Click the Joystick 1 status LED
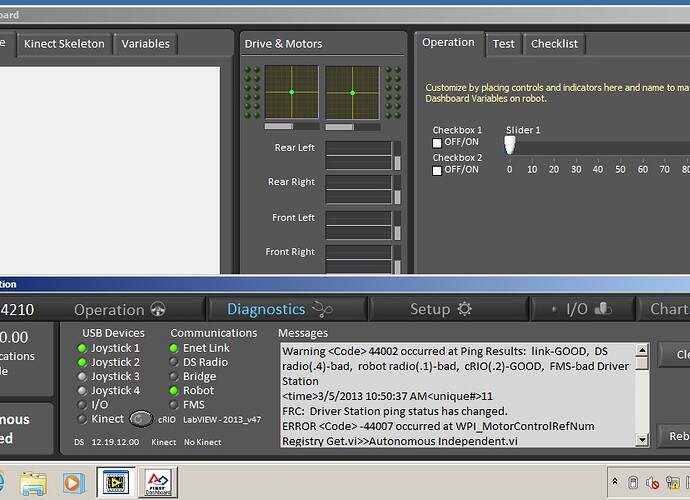The width and height of the screenshot is (690, 500). click(x=82, y=348)
